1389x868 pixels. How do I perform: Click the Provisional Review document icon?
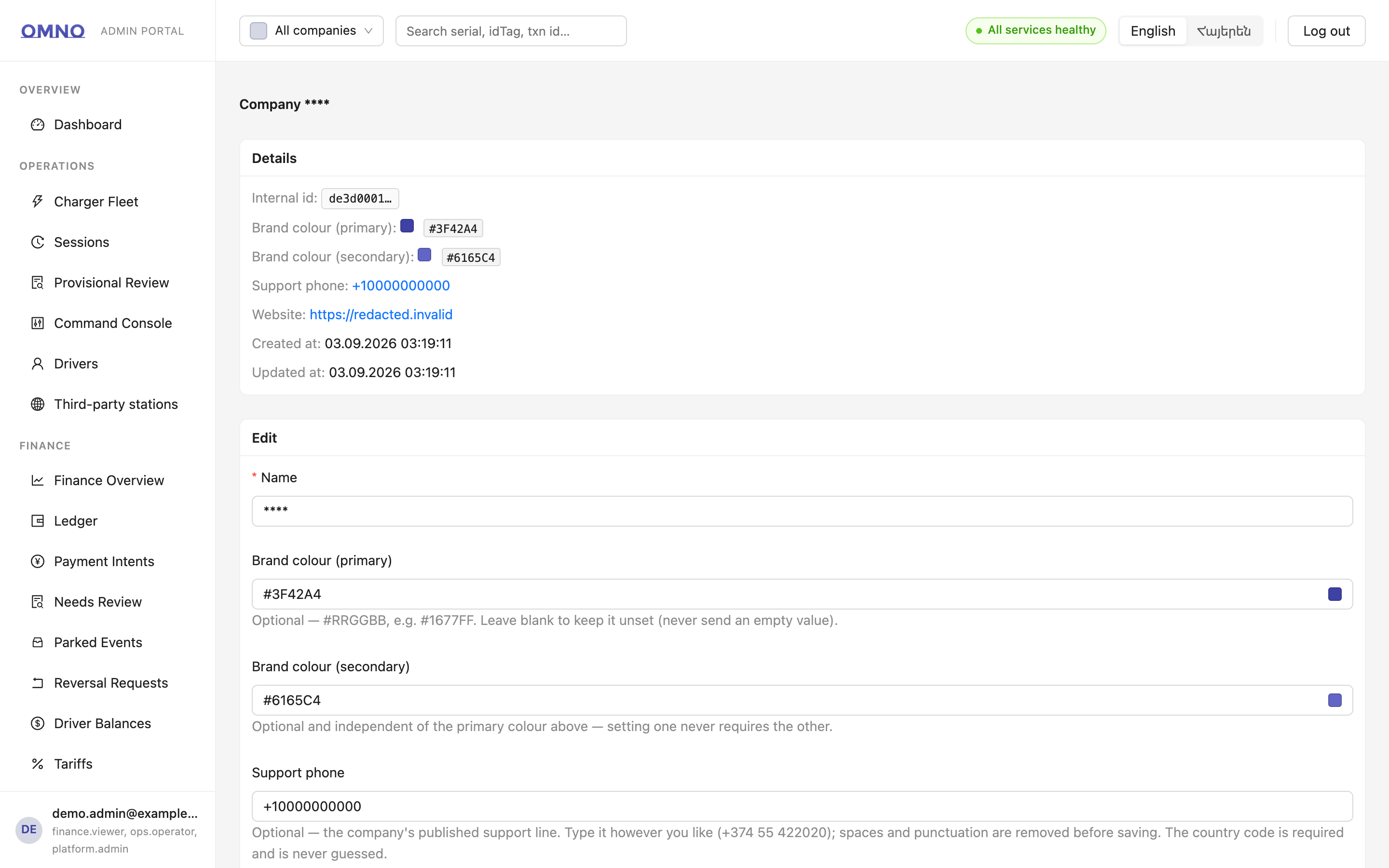point(38,283)
